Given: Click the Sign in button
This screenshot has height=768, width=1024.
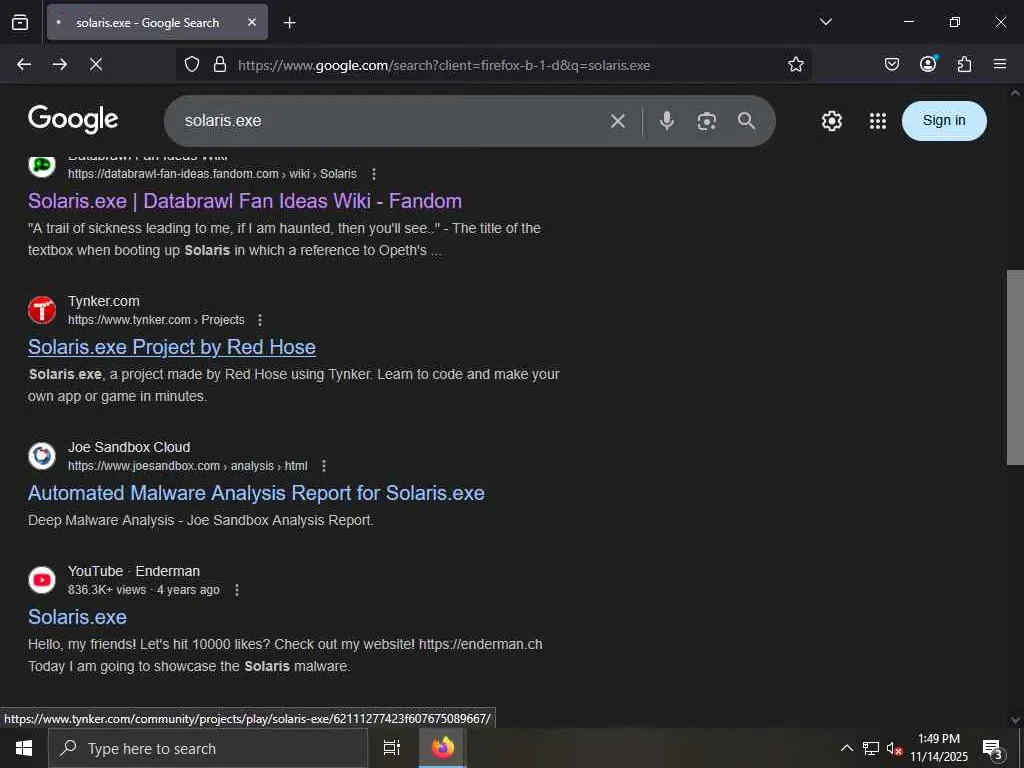Looking at the screenshot, I should tap(944, 121).
